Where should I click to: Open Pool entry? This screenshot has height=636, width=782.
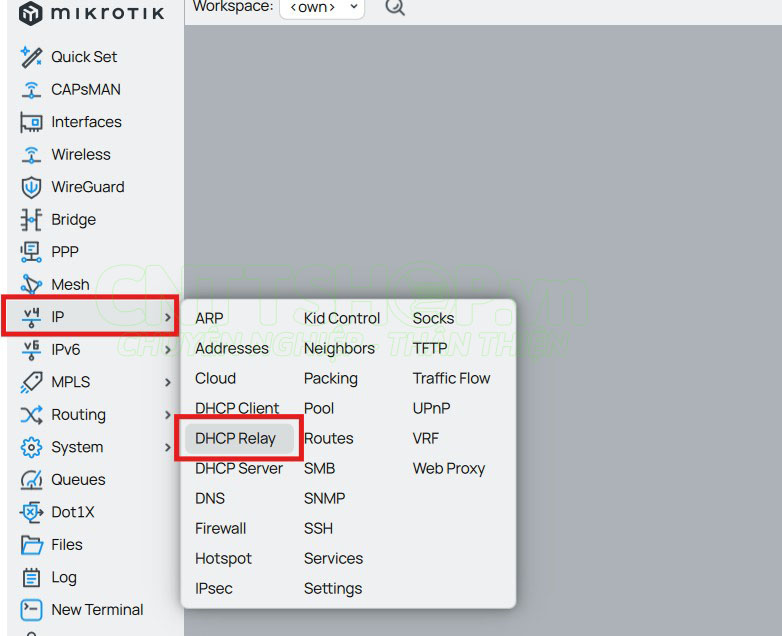pyautogui.click(x=319, y=408)
